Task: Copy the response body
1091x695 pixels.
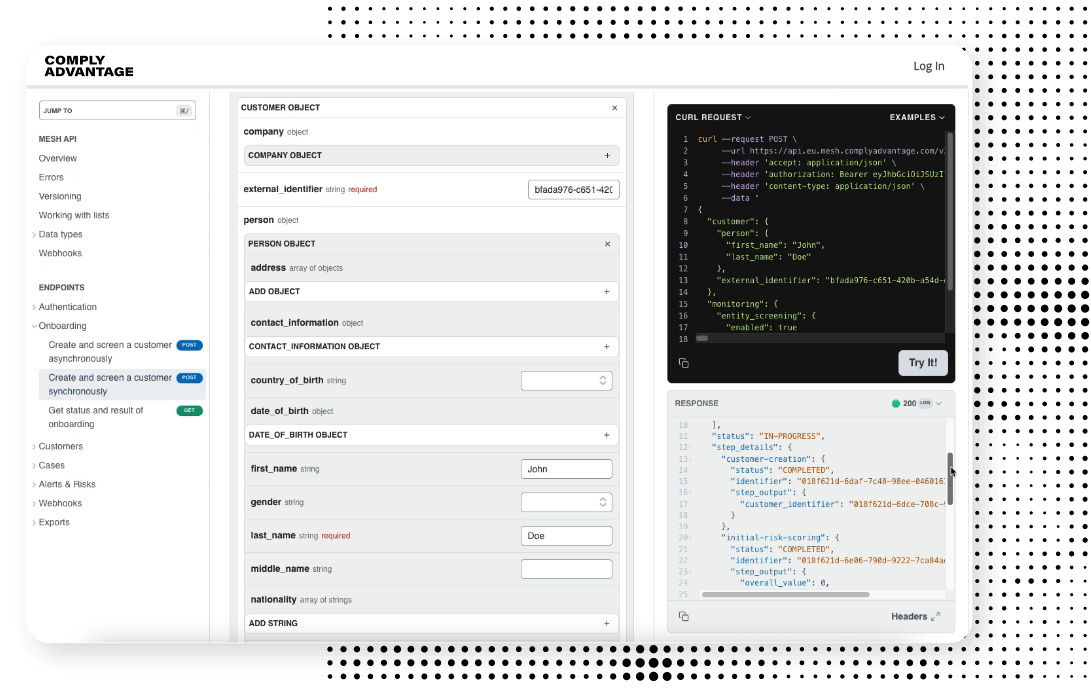Action: [x=684, y=616]
